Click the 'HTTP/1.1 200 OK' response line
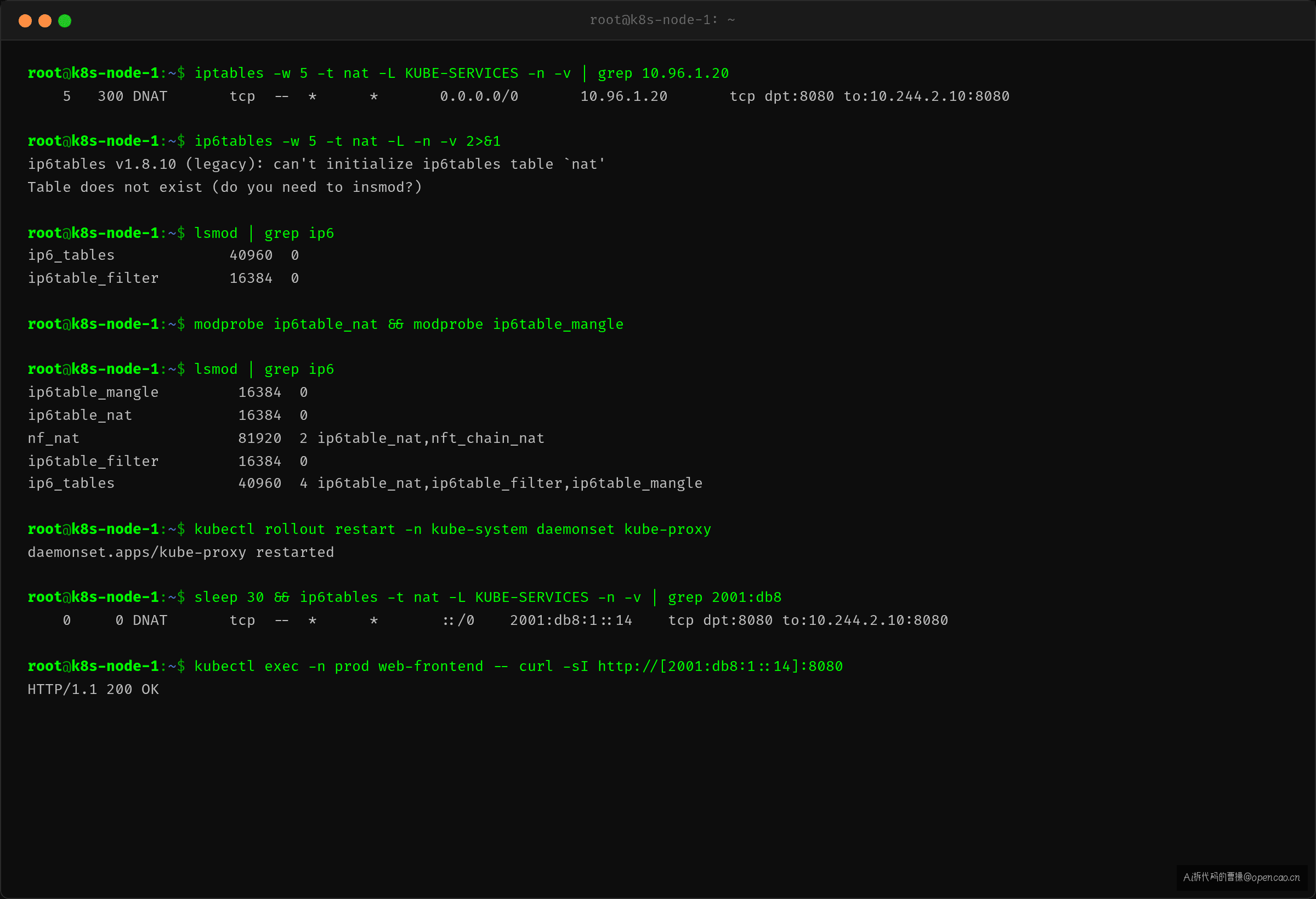 tap(93, 689)
